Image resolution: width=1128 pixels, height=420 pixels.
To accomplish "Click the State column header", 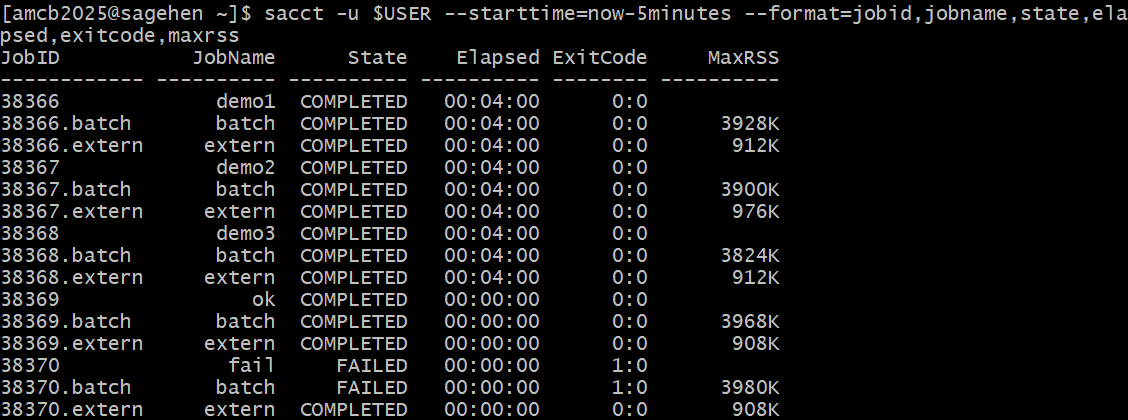I will coord(378,58).
